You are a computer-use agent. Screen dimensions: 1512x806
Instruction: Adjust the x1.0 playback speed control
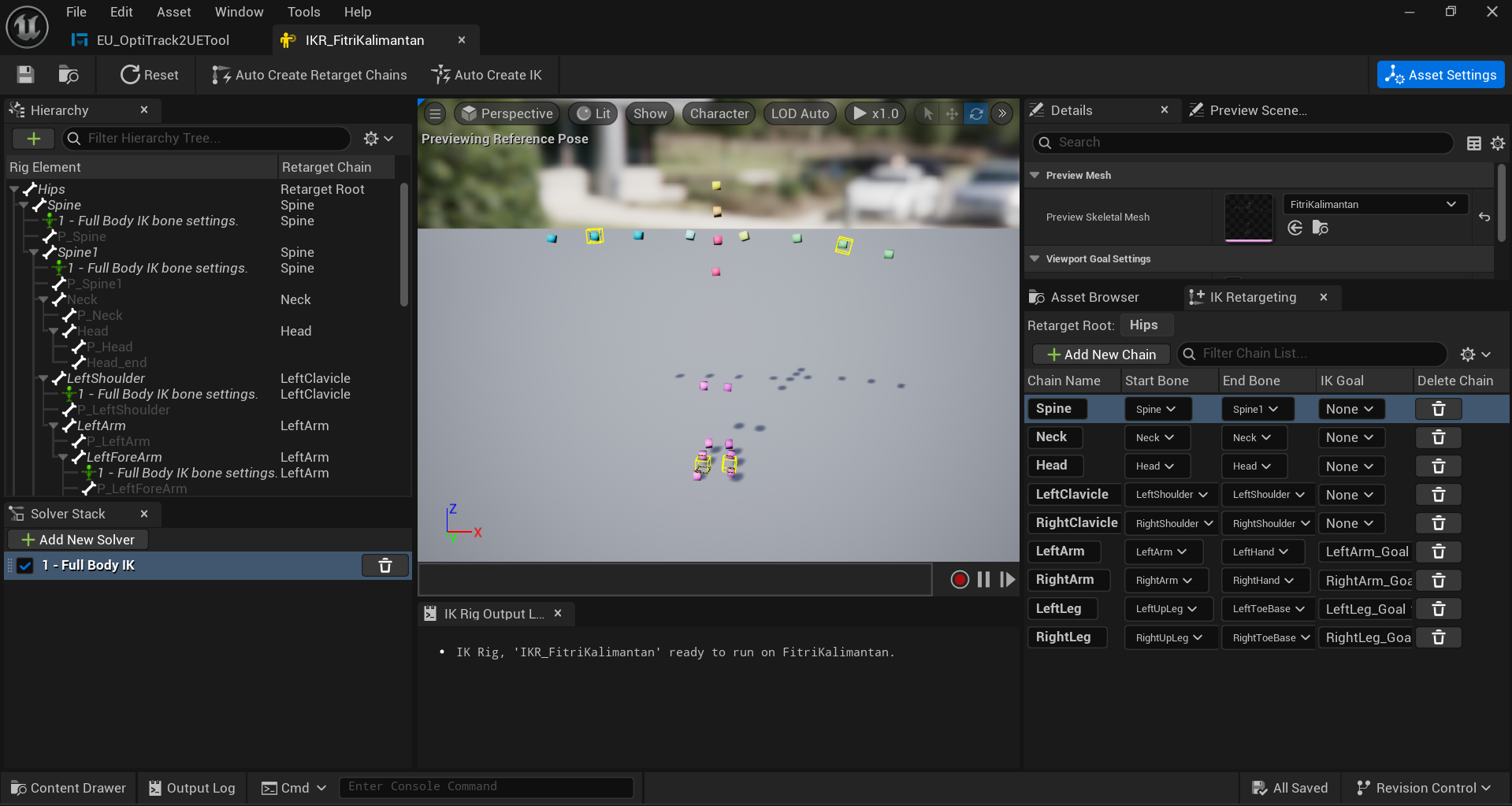(875, 113)
